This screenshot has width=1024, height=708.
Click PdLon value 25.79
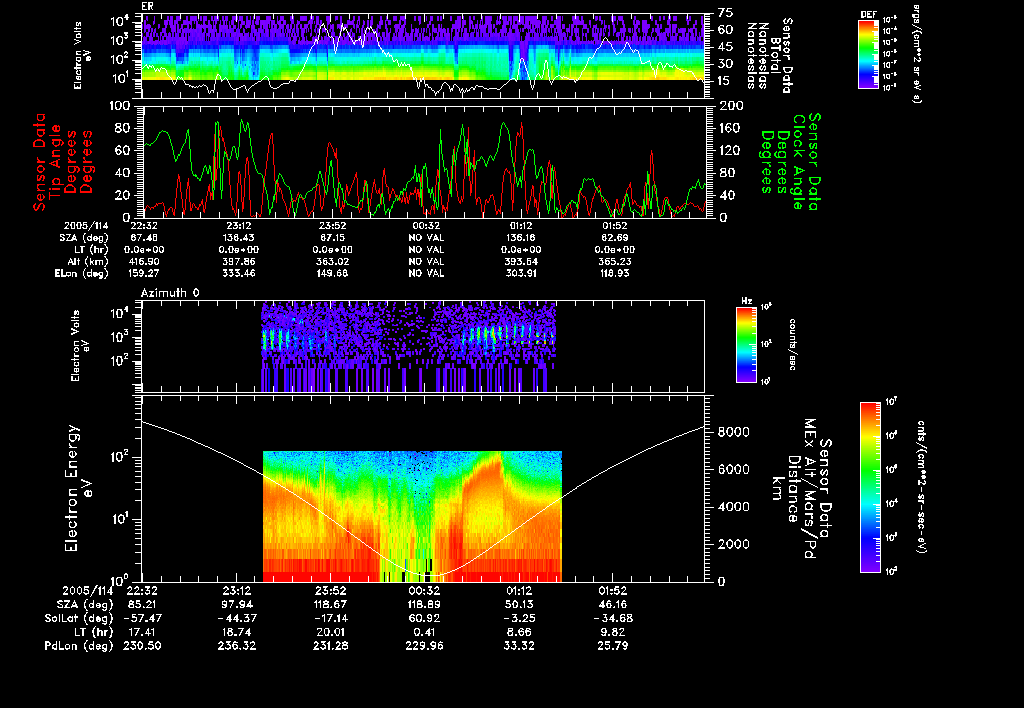613,646
